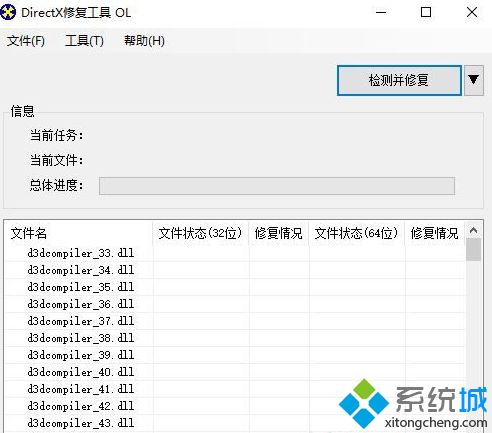Viewport: 492px width, 433px height.
Task: Select row d3dcompiler_39.dll
Action: (235, 355)
